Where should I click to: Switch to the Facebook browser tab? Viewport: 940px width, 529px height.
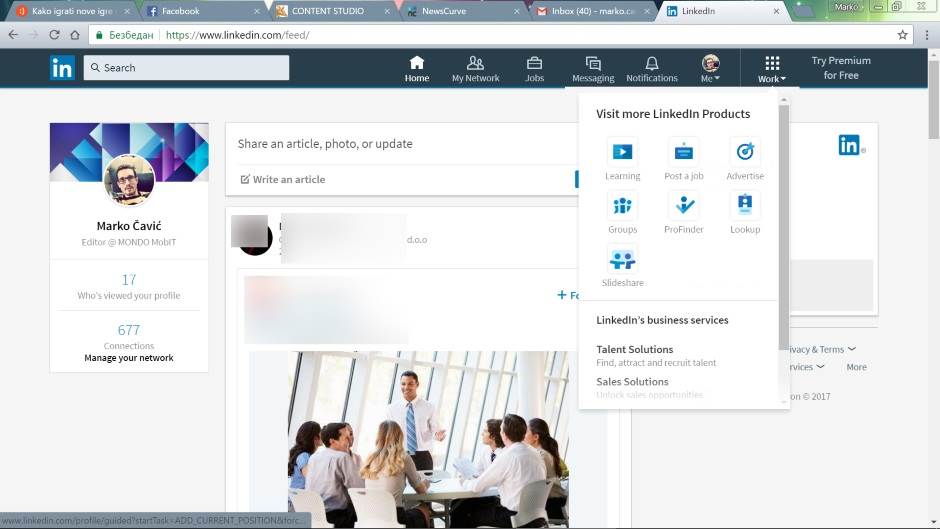(x=204, y=11)
